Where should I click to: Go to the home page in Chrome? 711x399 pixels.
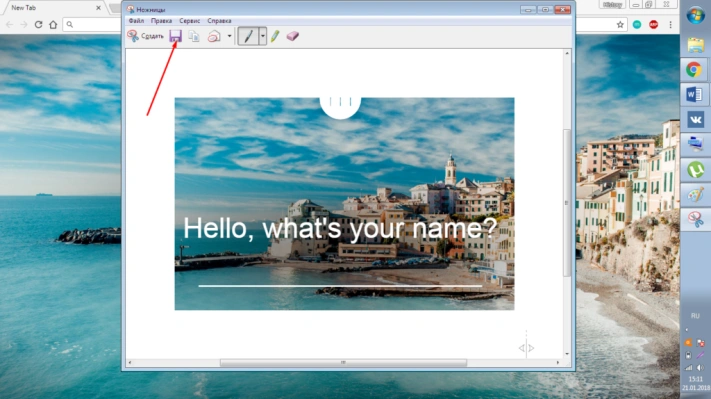[53, 24]
